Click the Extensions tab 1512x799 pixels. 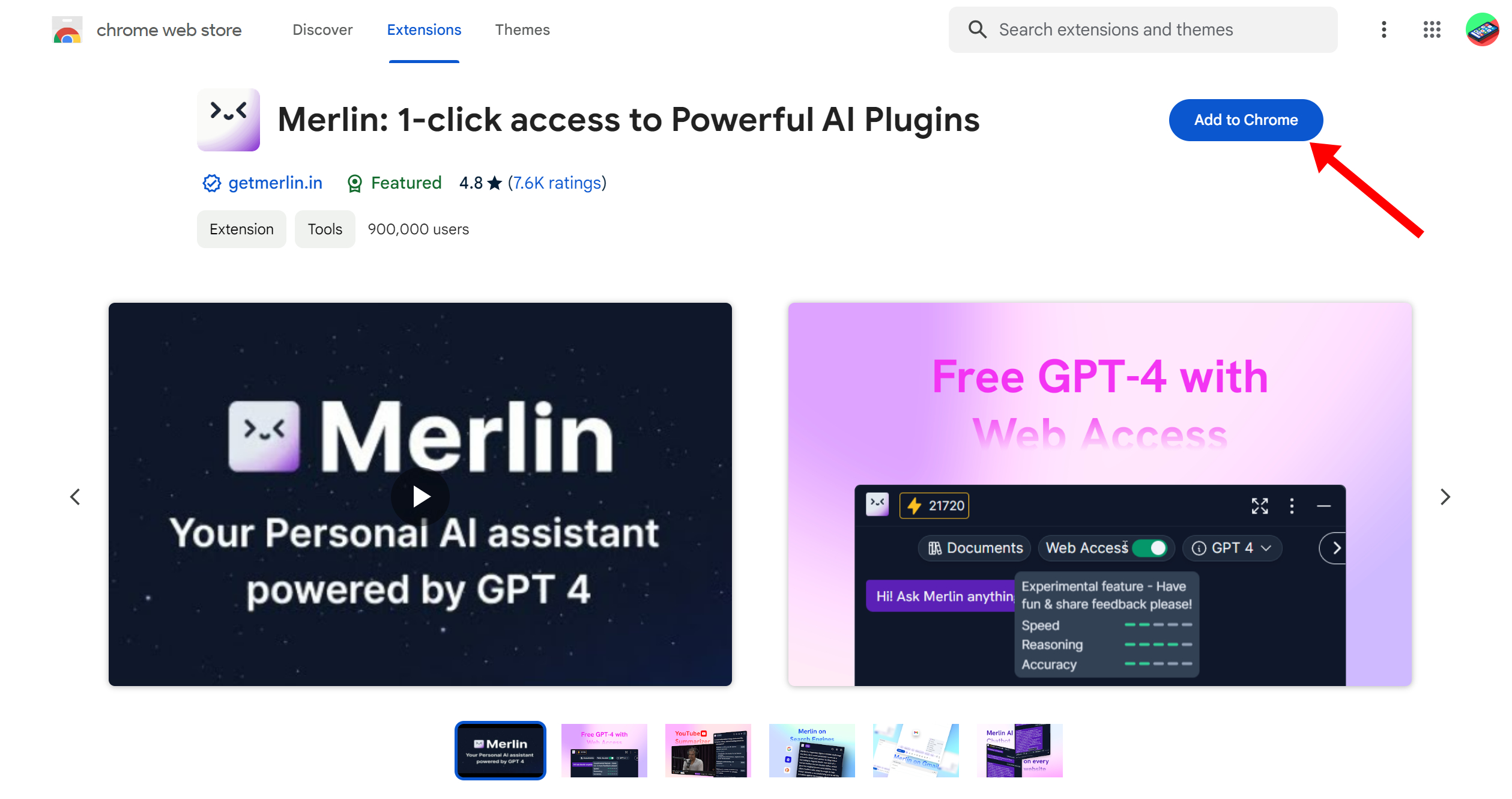pyautogui.click(x=424, y=29)
